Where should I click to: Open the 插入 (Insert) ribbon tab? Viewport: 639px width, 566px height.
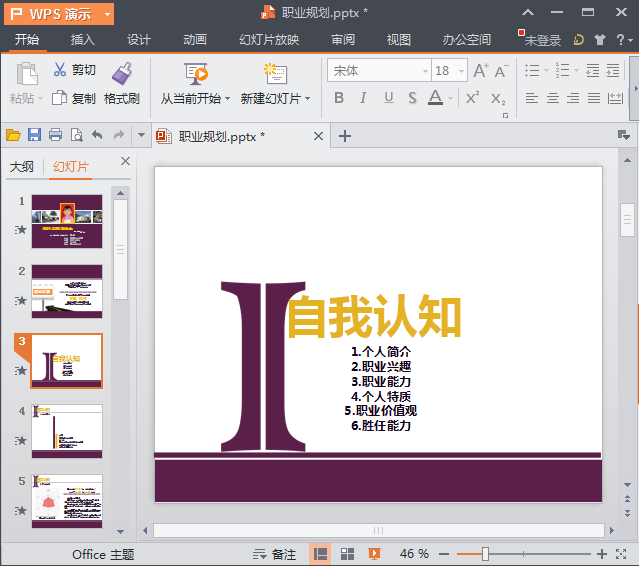pos(83,40)
